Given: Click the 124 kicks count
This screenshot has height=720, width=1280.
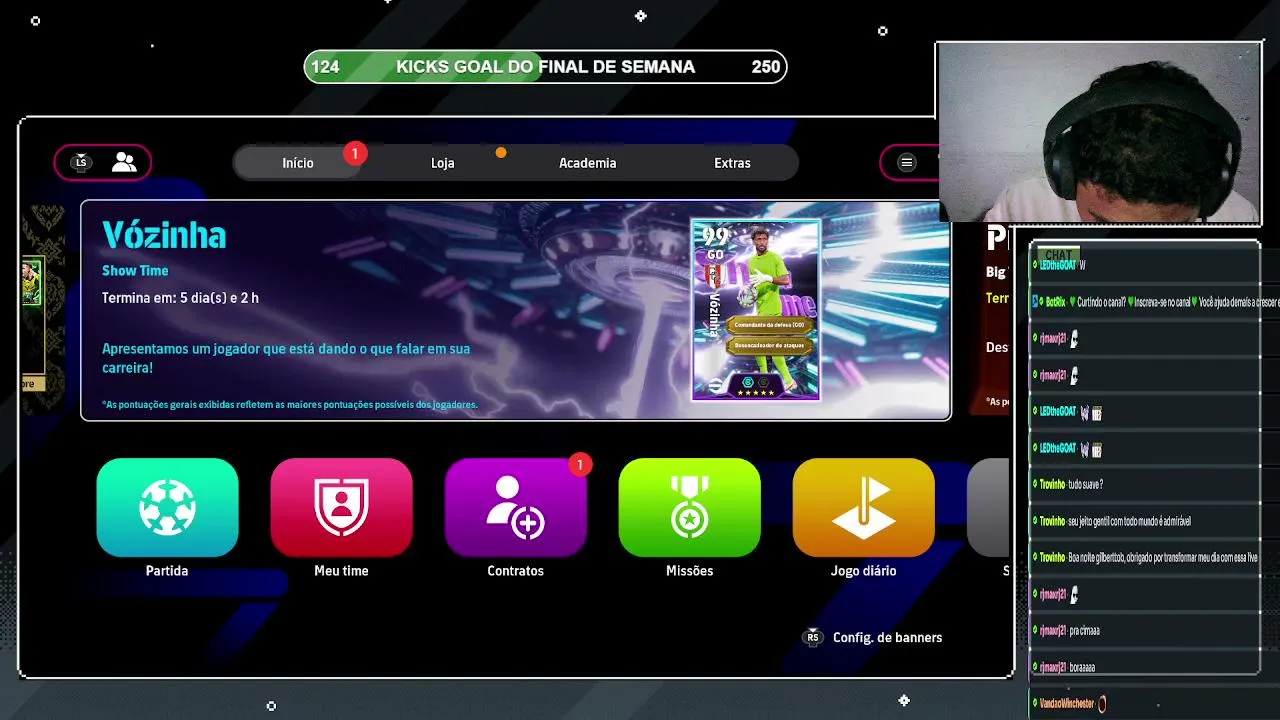Looking at the screenshot, I should pos(325,67).
